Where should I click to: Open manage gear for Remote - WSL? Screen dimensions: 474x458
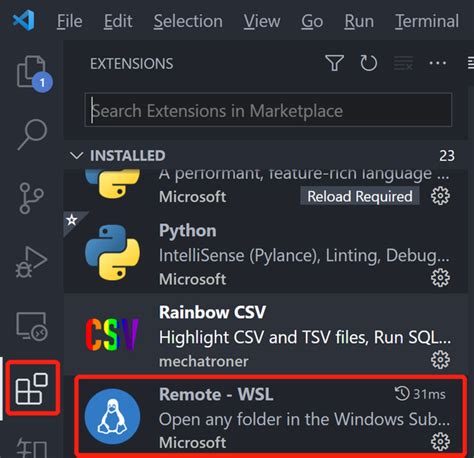click(440, 442)
